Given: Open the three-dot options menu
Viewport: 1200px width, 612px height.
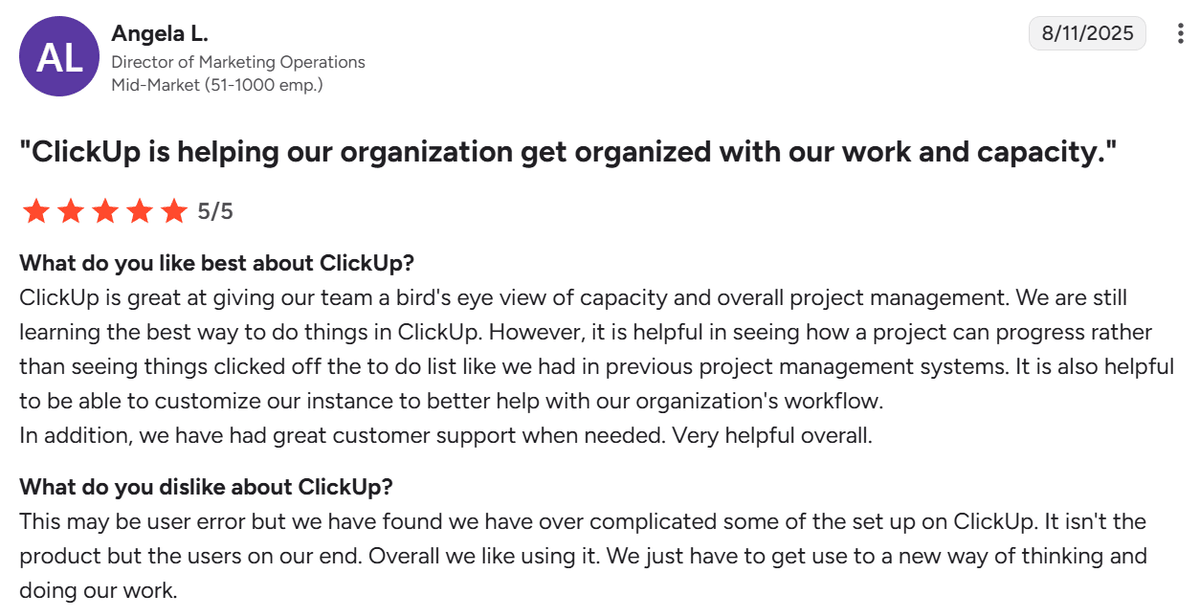Looking at the screenshot, I should coord(1181,34).
